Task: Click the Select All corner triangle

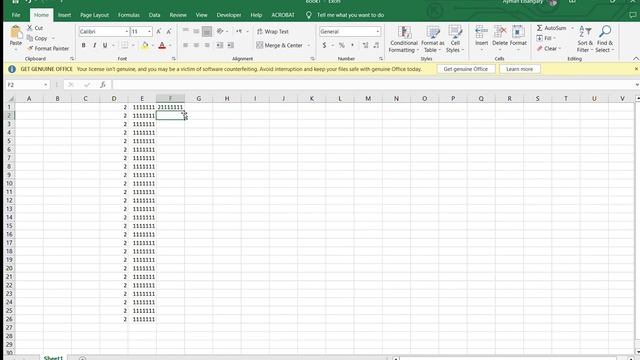Action: point(11,98)
